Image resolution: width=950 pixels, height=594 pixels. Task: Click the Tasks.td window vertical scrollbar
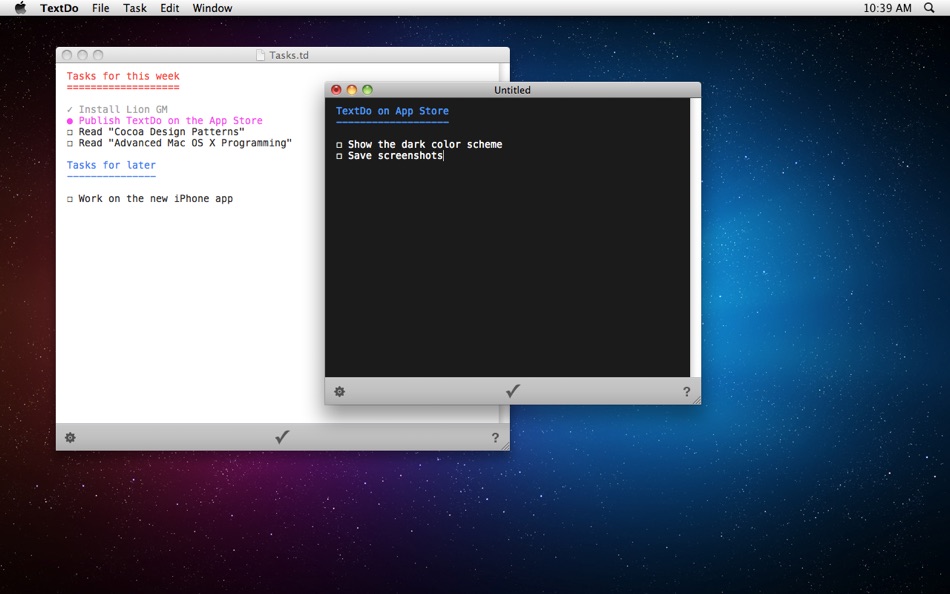[x=505, y=242]
